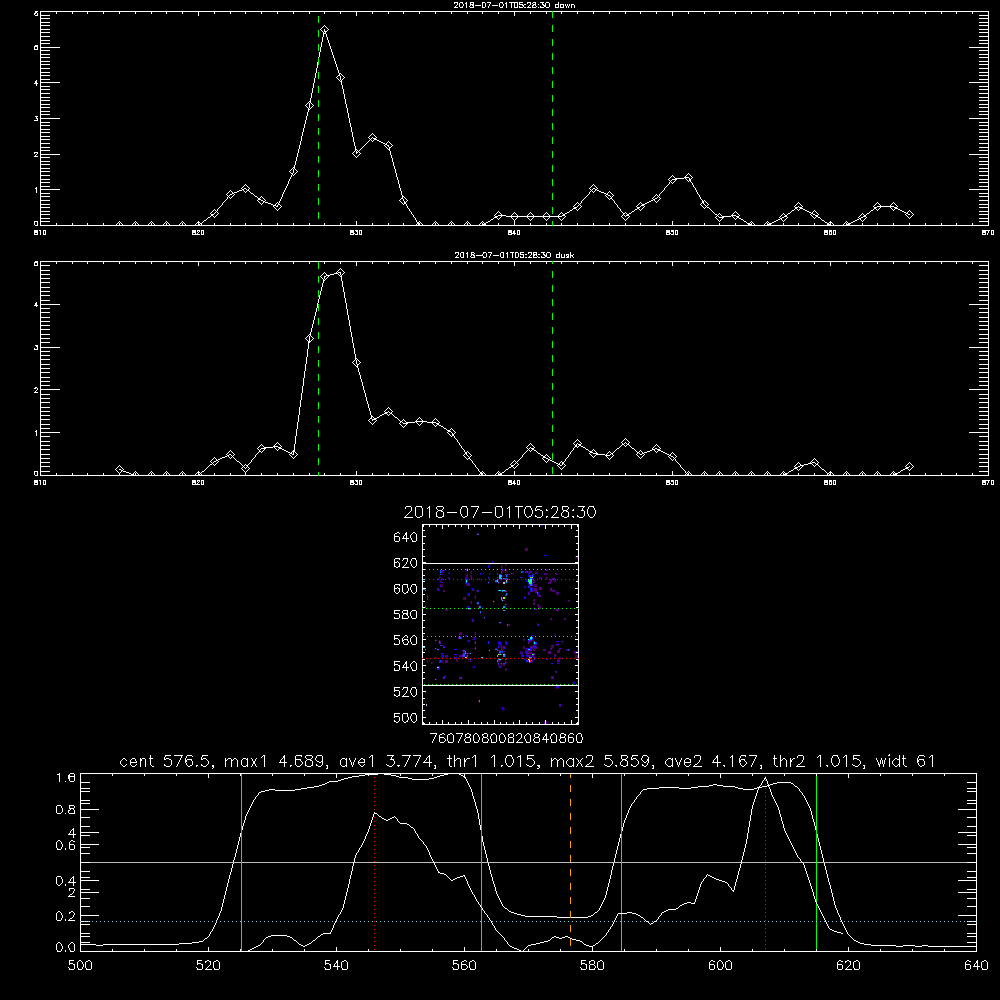This screenshot has height=1000, width=1000.
Task: Click the green vertical line near 584 in bottom plot
Action: (x=621, y=861)
